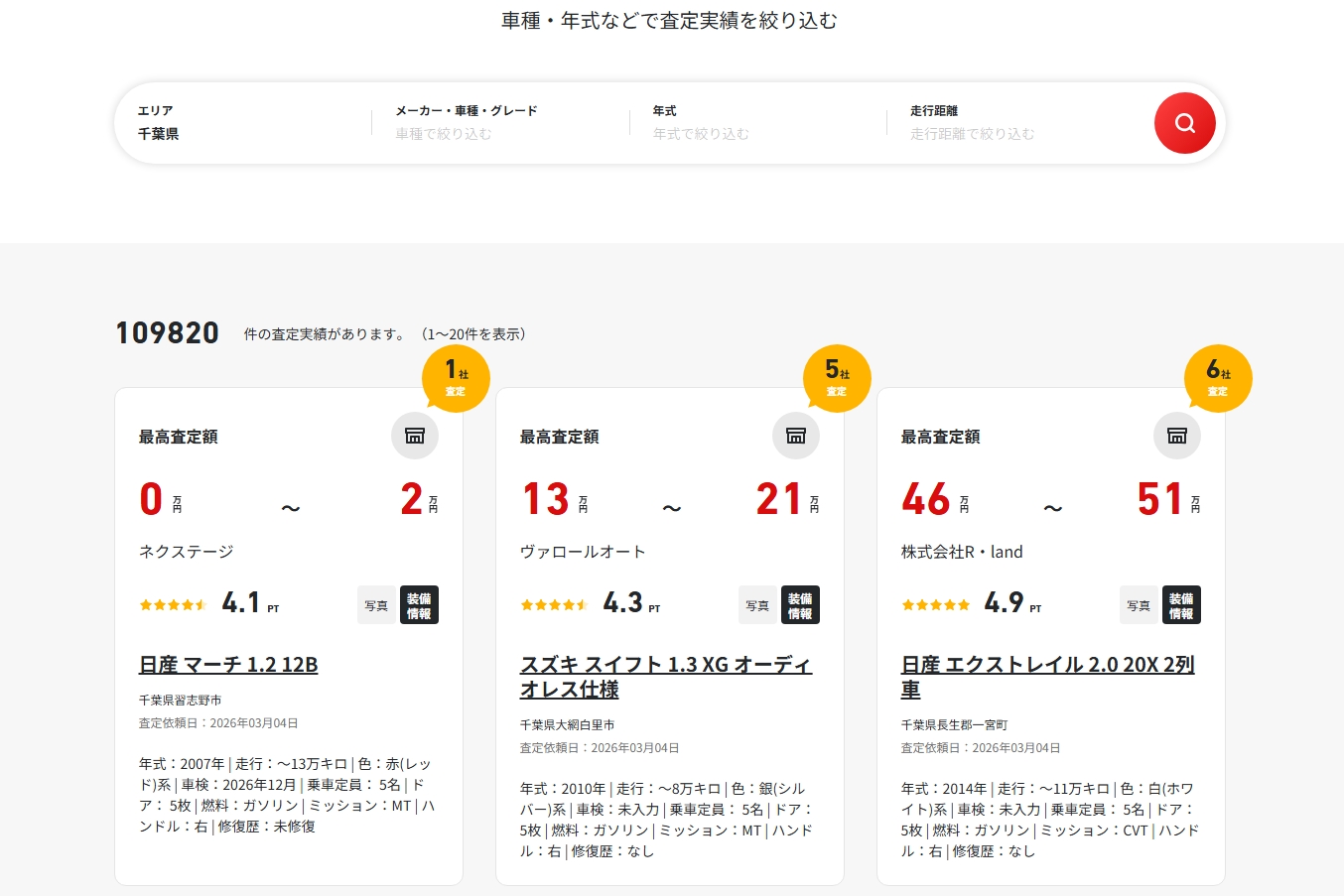Click the 1社 査定 yellow badge
Screen dimensions: 1344x896
click(456, 378)
